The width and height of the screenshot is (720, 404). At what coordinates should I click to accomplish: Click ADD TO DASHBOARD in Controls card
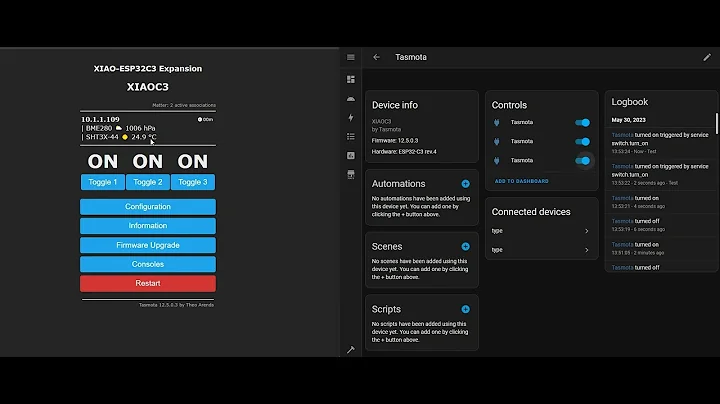[521, 181]
